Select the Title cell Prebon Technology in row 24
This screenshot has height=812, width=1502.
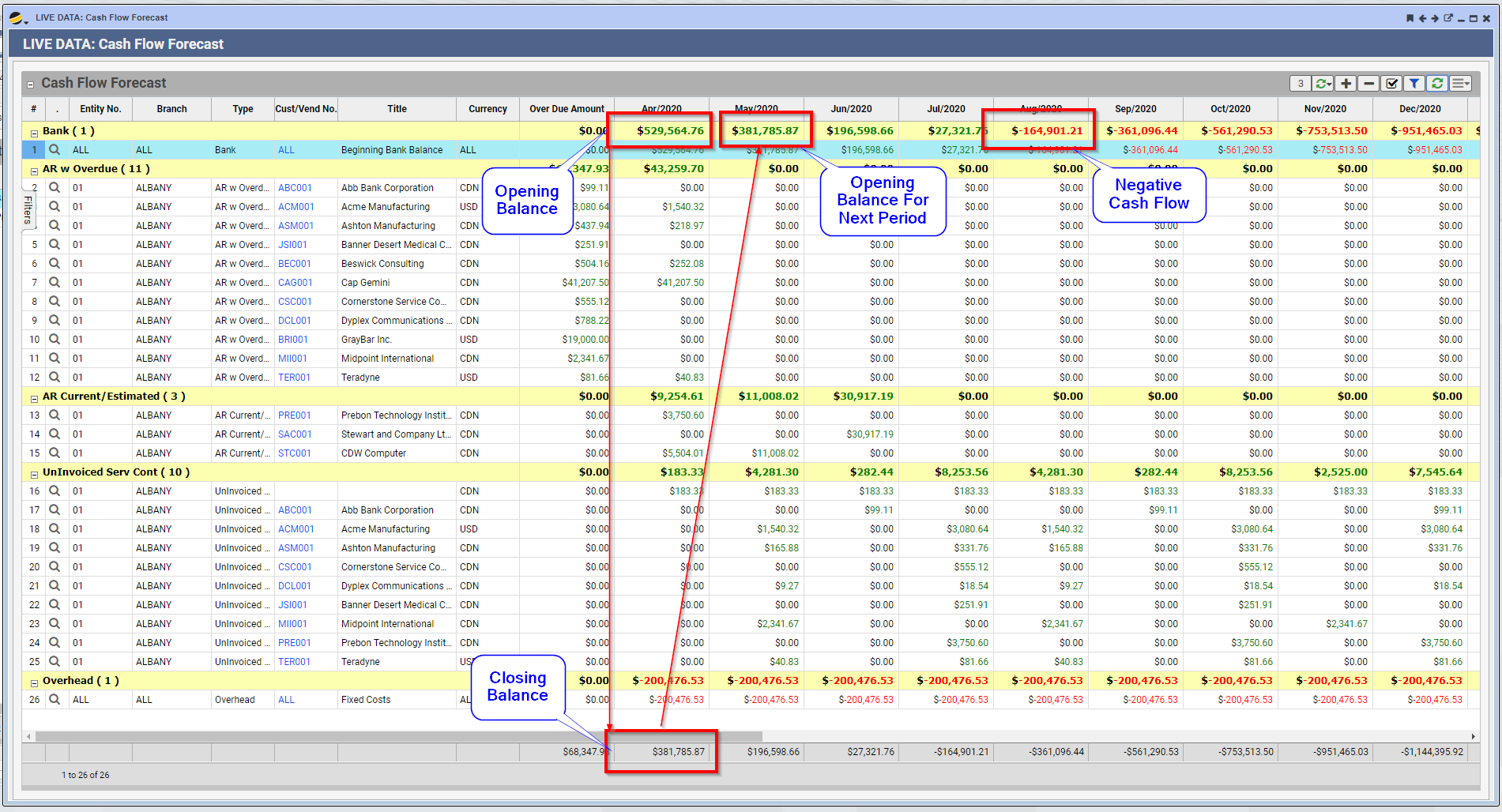click(397, 643)
